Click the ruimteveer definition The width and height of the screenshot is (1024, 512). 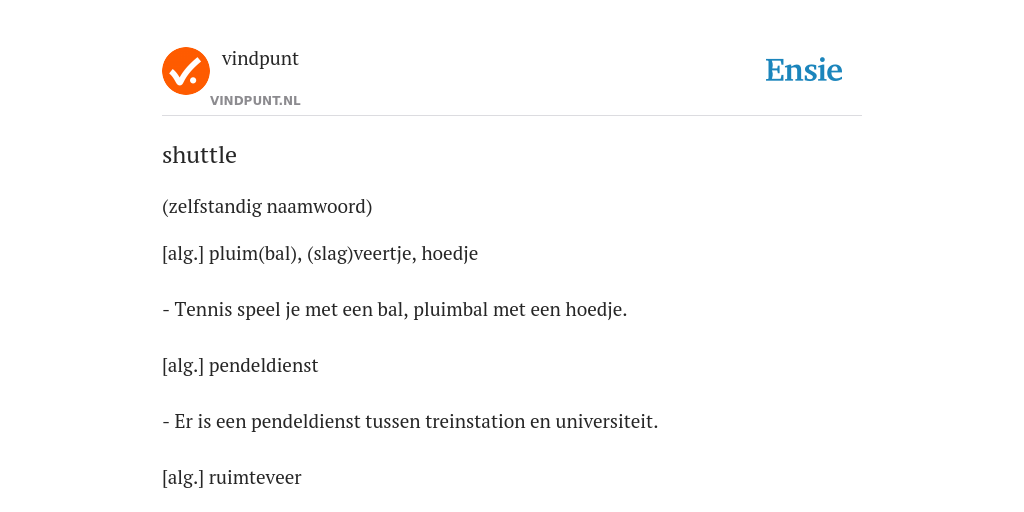click(232, 478)
